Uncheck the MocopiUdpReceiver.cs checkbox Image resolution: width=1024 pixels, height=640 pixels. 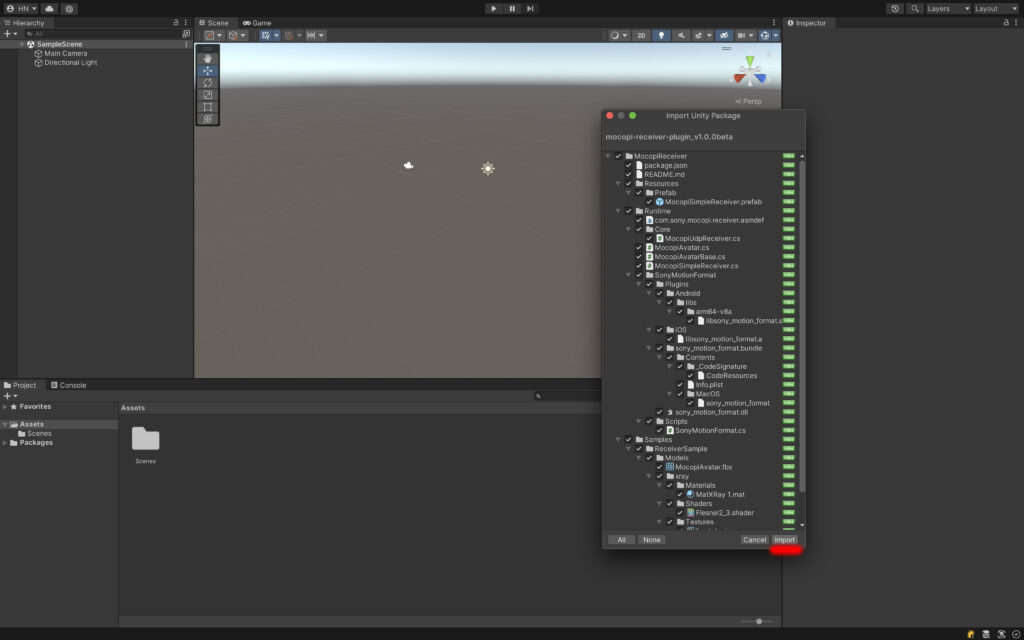649,238
